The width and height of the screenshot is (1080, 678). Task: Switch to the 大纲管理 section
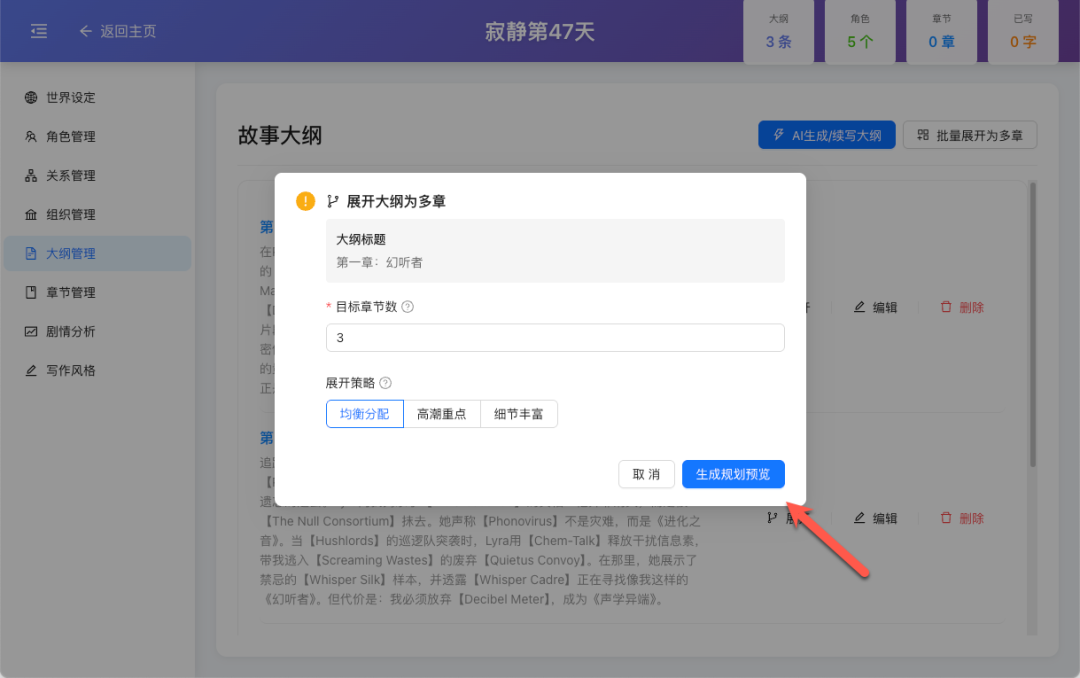coord(70,253)
